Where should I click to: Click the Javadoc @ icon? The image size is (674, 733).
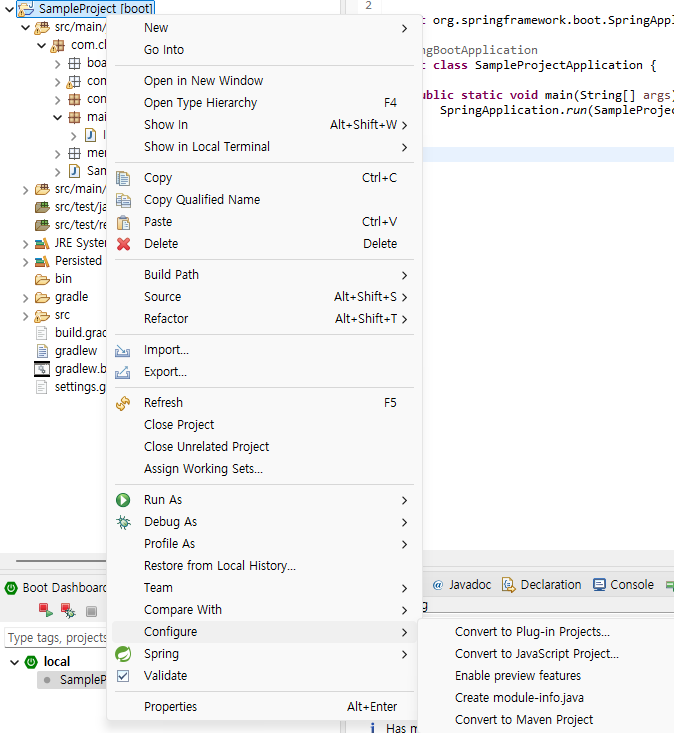click(437, 585)
